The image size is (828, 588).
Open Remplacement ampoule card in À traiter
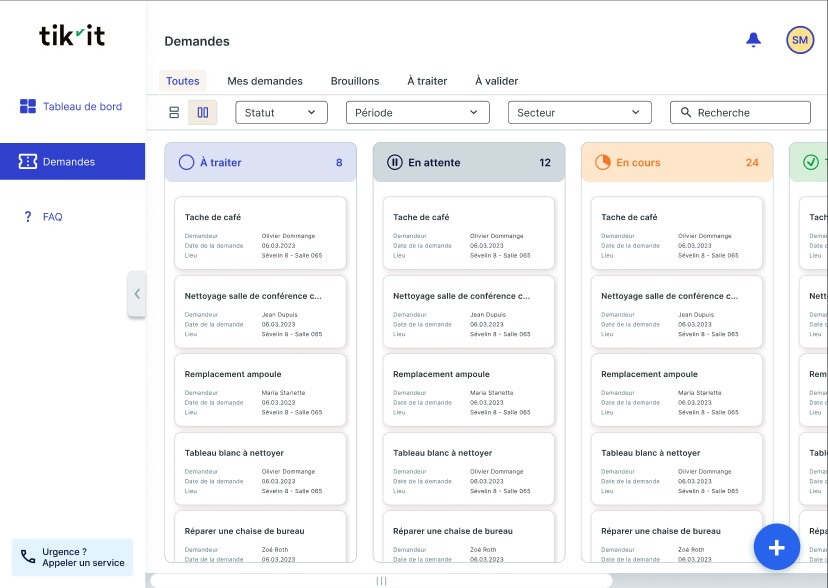pos(260,391)
